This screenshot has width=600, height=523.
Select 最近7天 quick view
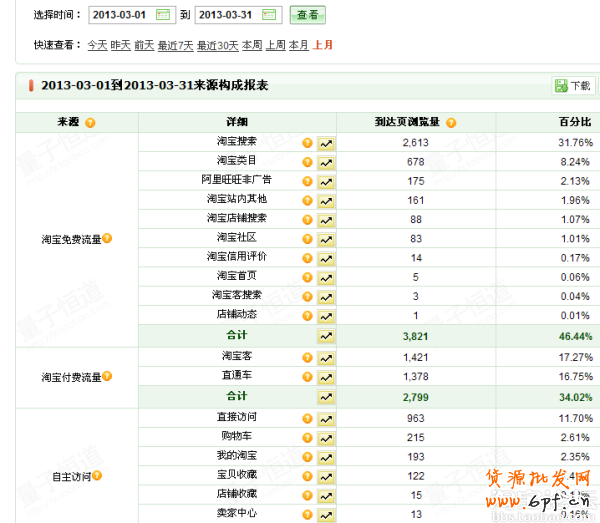[x=175, y=45]
